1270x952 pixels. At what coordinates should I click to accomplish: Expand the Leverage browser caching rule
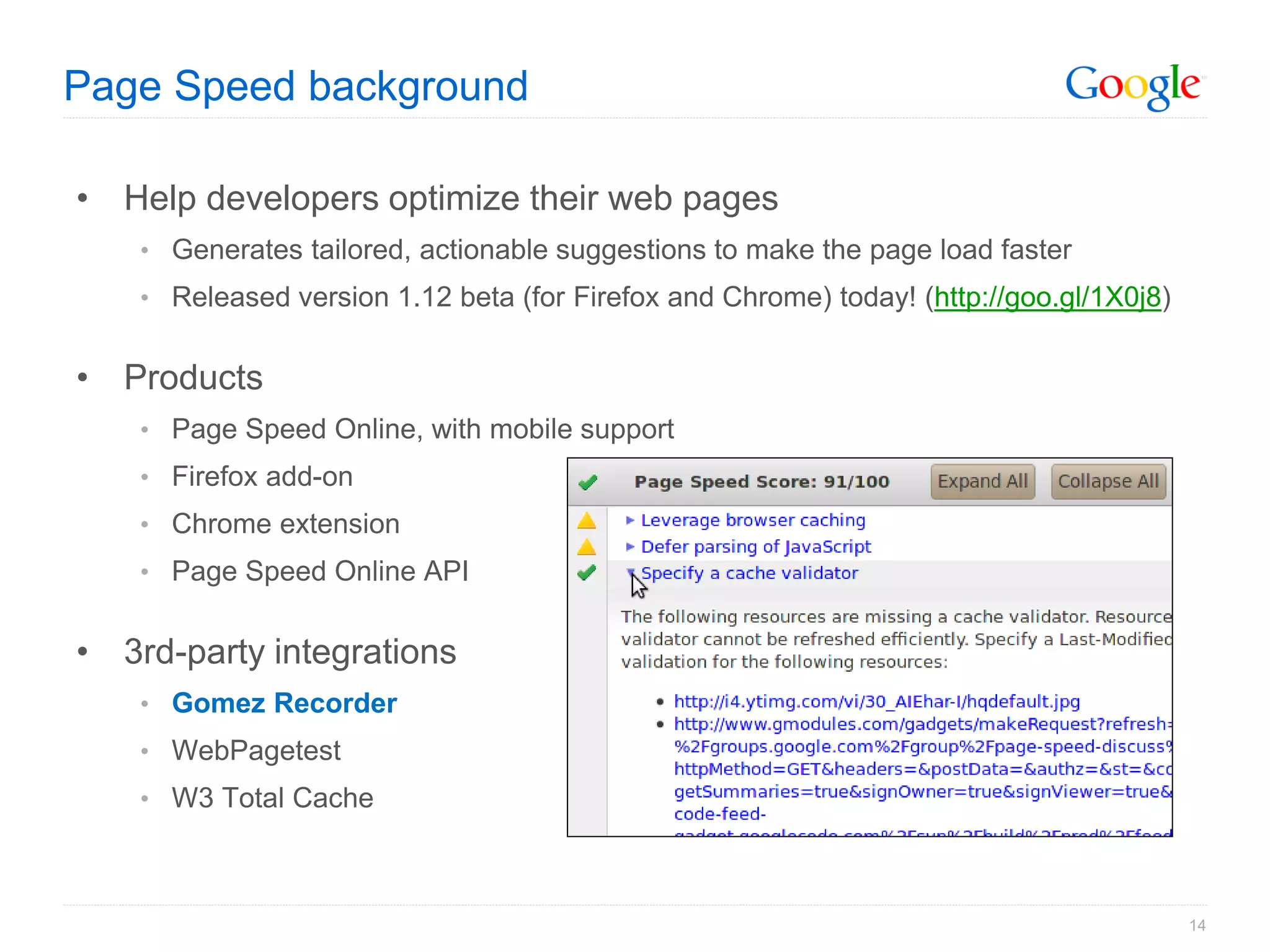(630, 521)
